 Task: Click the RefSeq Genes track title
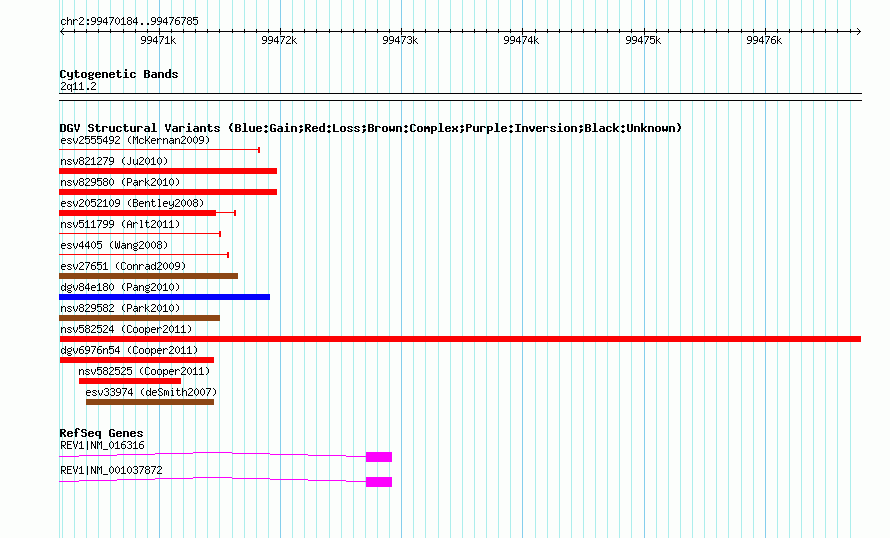(101, 433)
